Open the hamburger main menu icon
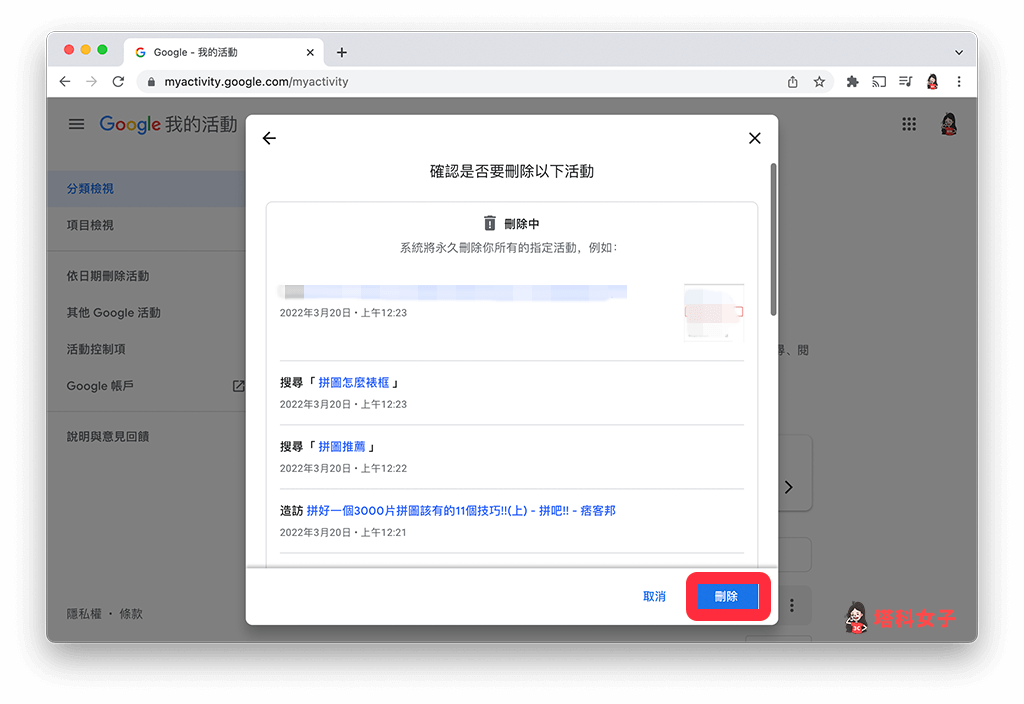 pos(76,124)
